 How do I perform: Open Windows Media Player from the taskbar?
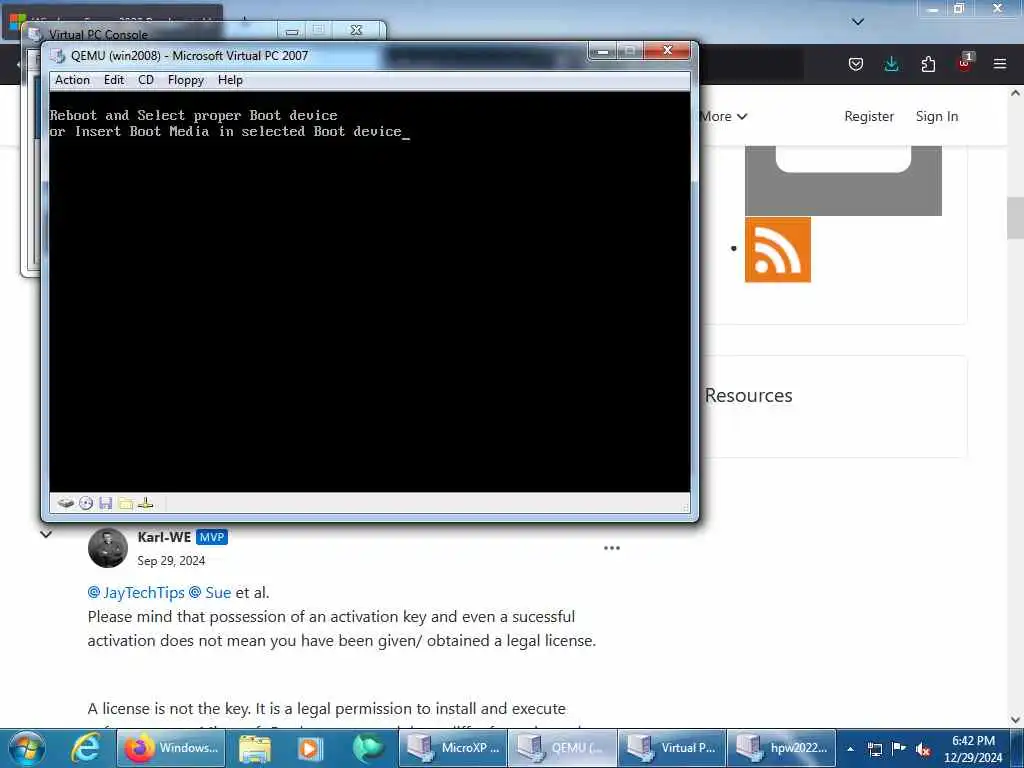pyautogui.click(x=310, y=748)
